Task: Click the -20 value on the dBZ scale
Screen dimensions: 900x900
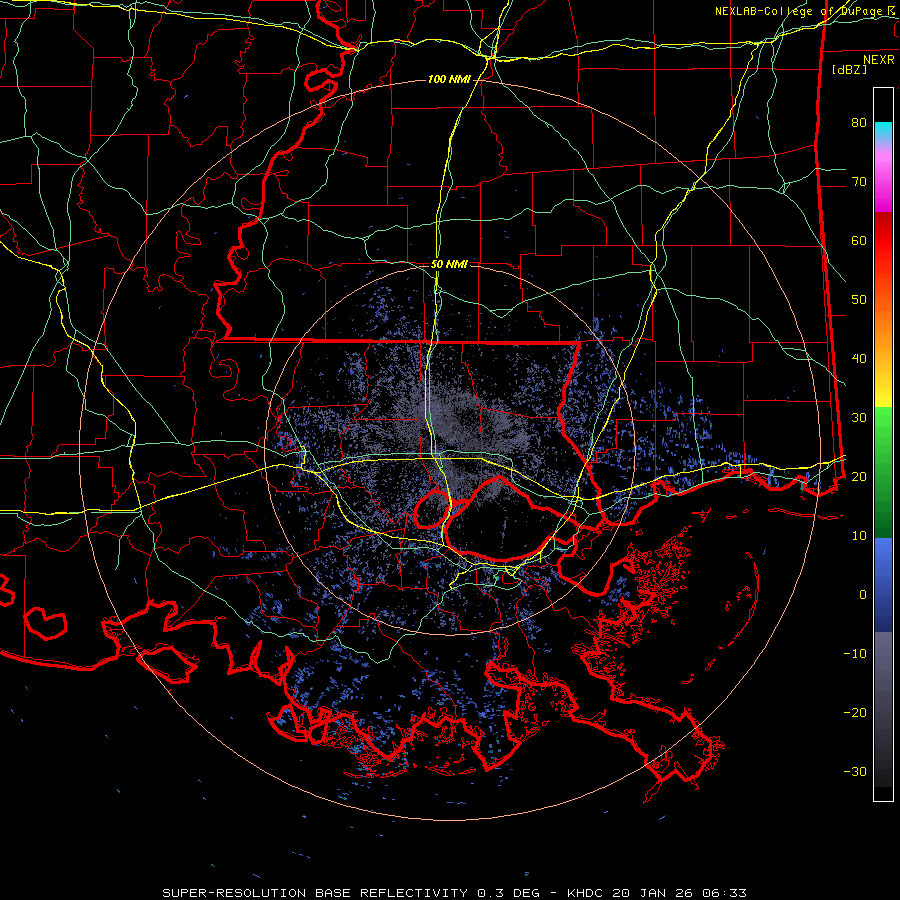Action: coord(855,712)
